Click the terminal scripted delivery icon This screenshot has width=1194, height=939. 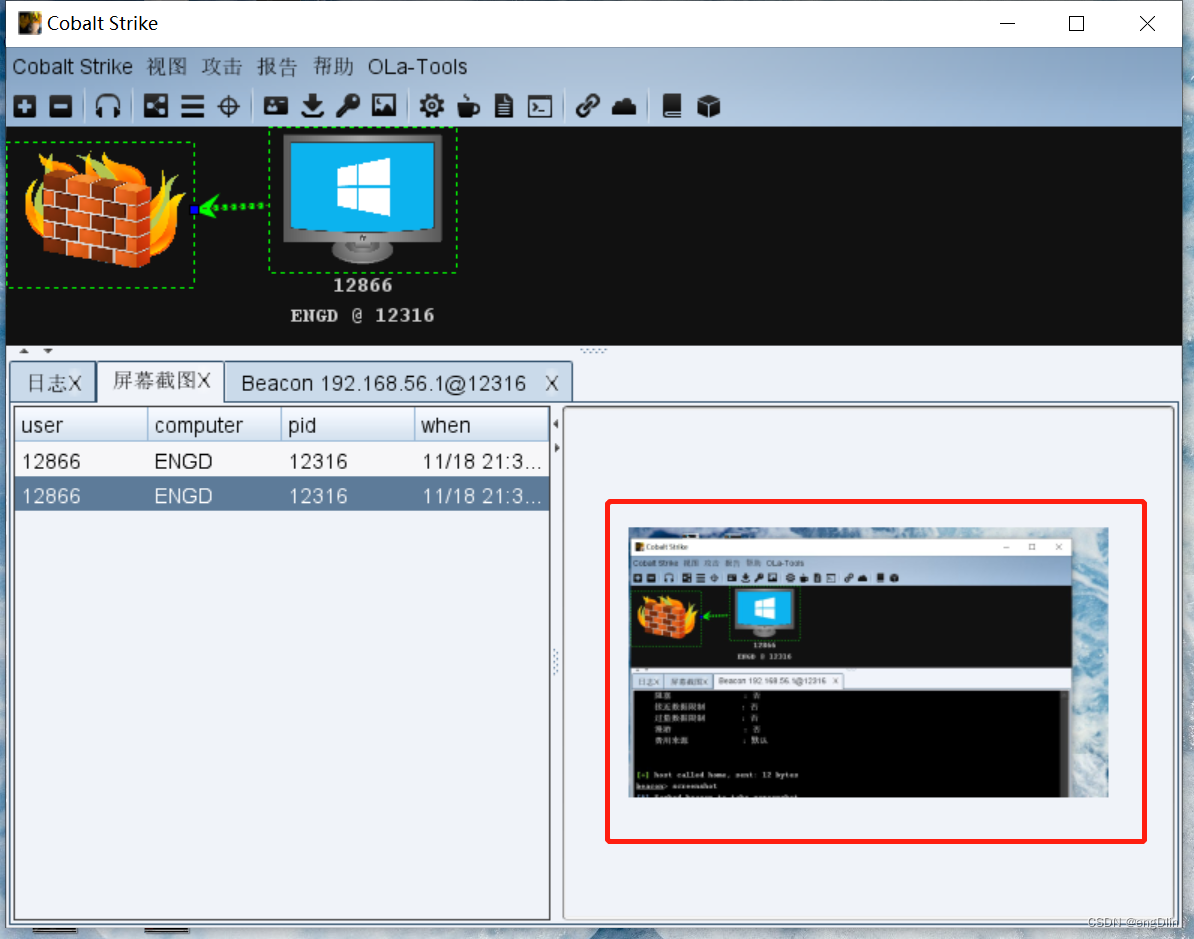pos(540,107)
